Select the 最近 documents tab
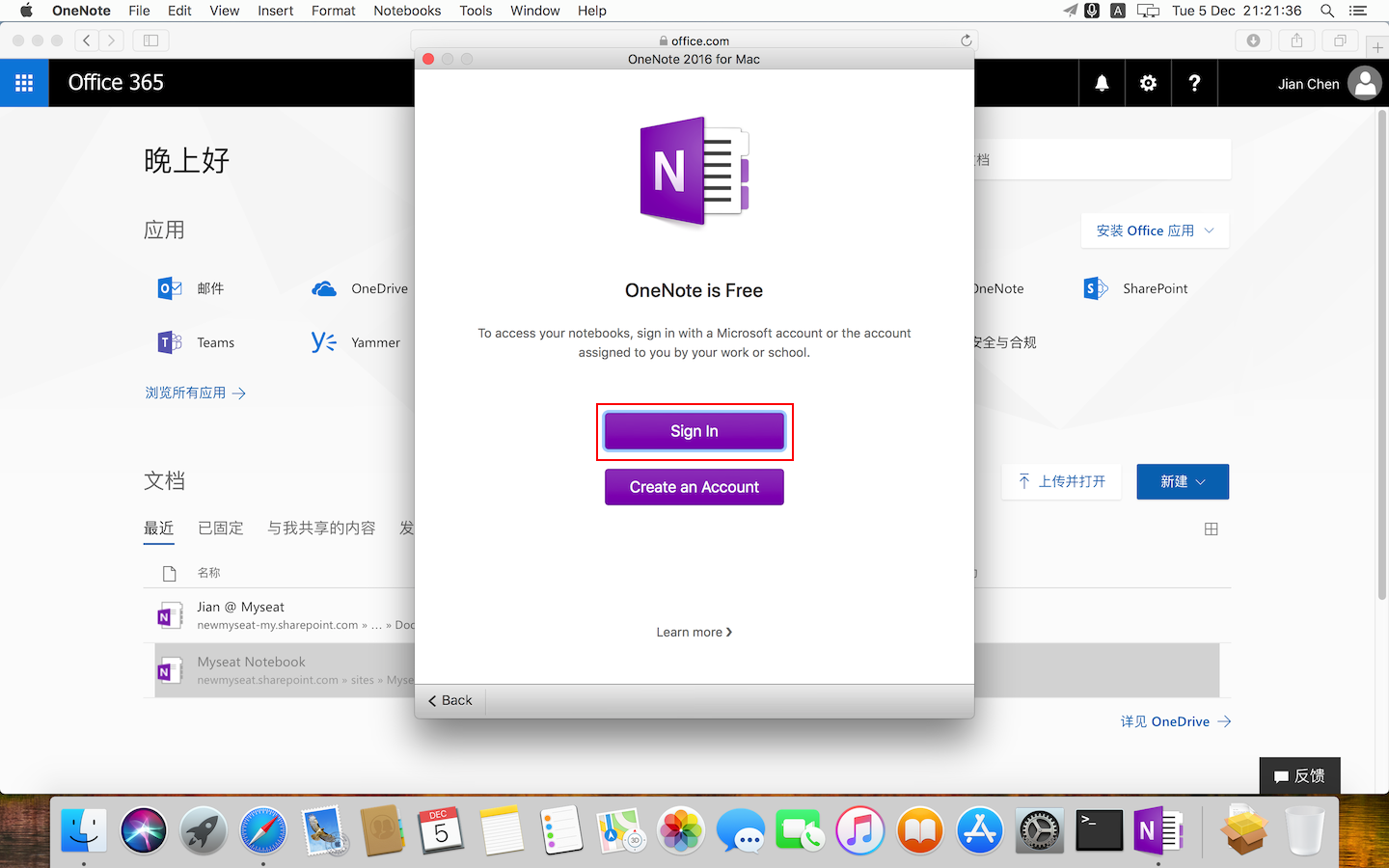This screenshot has height=868, width=1389. [x=159, y=529]
